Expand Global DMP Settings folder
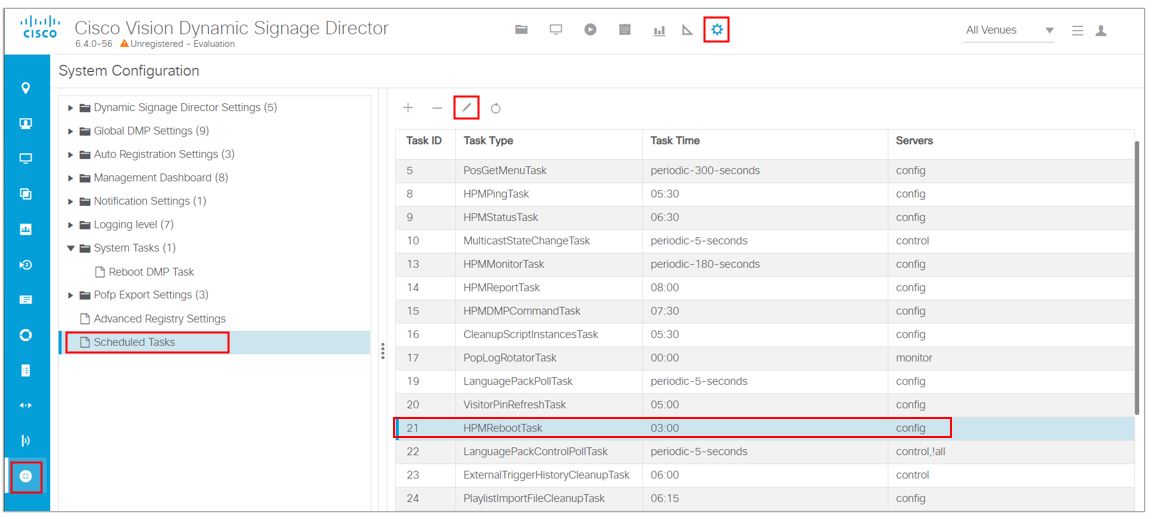 point(71,131)
